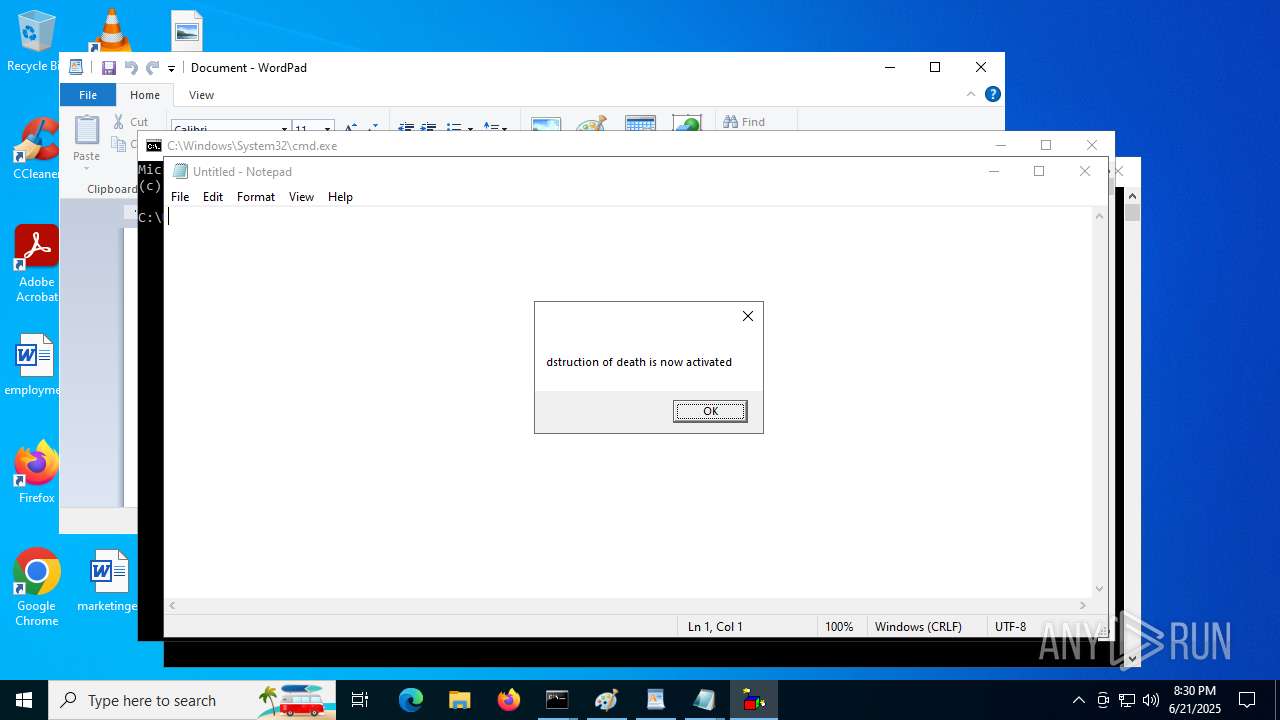
Task: Click the WordPad decrease indent icon
Action: pyautogui.click(x=406, y=127)
